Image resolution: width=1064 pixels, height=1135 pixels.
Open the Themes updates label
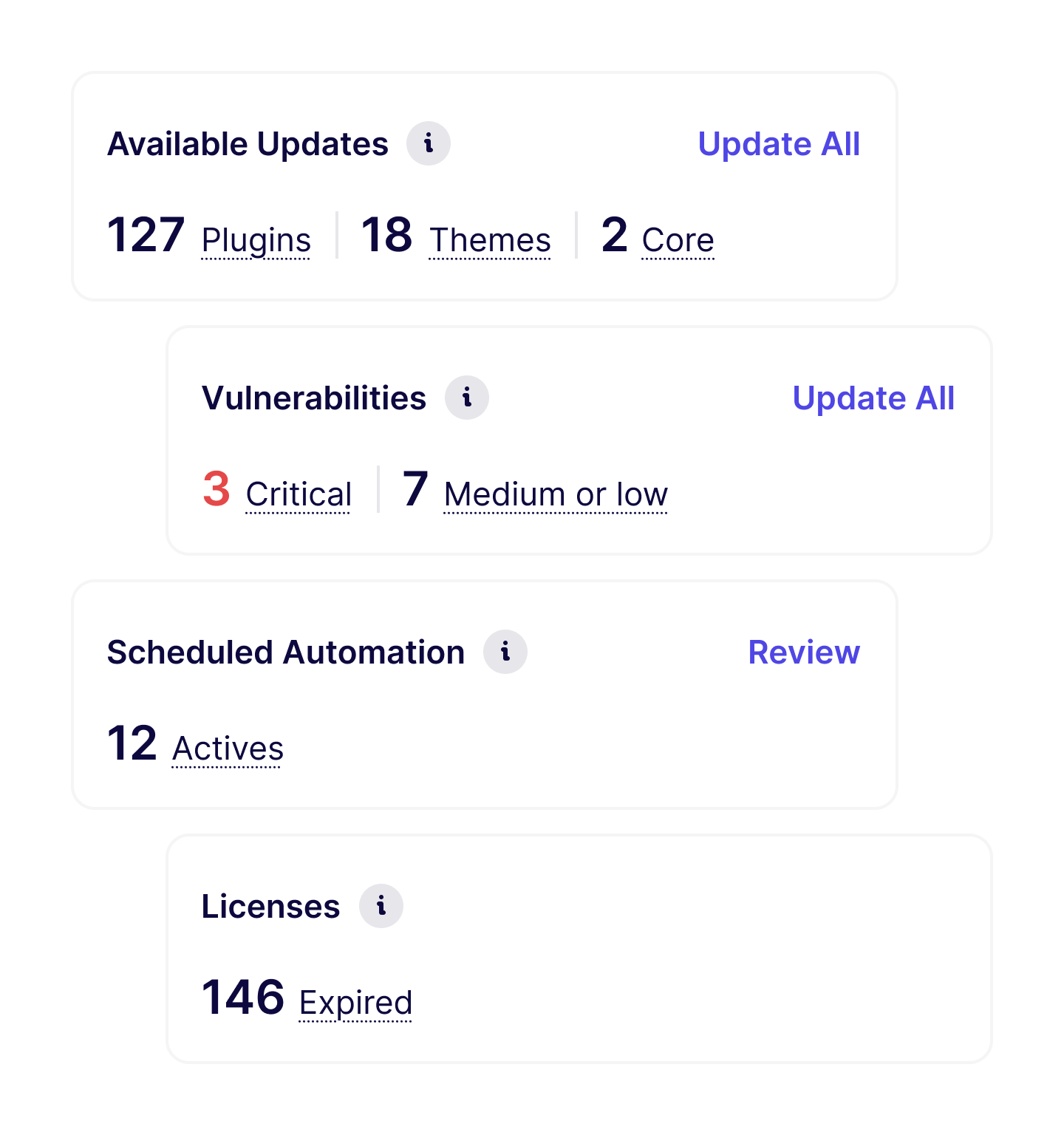[490, 241]
